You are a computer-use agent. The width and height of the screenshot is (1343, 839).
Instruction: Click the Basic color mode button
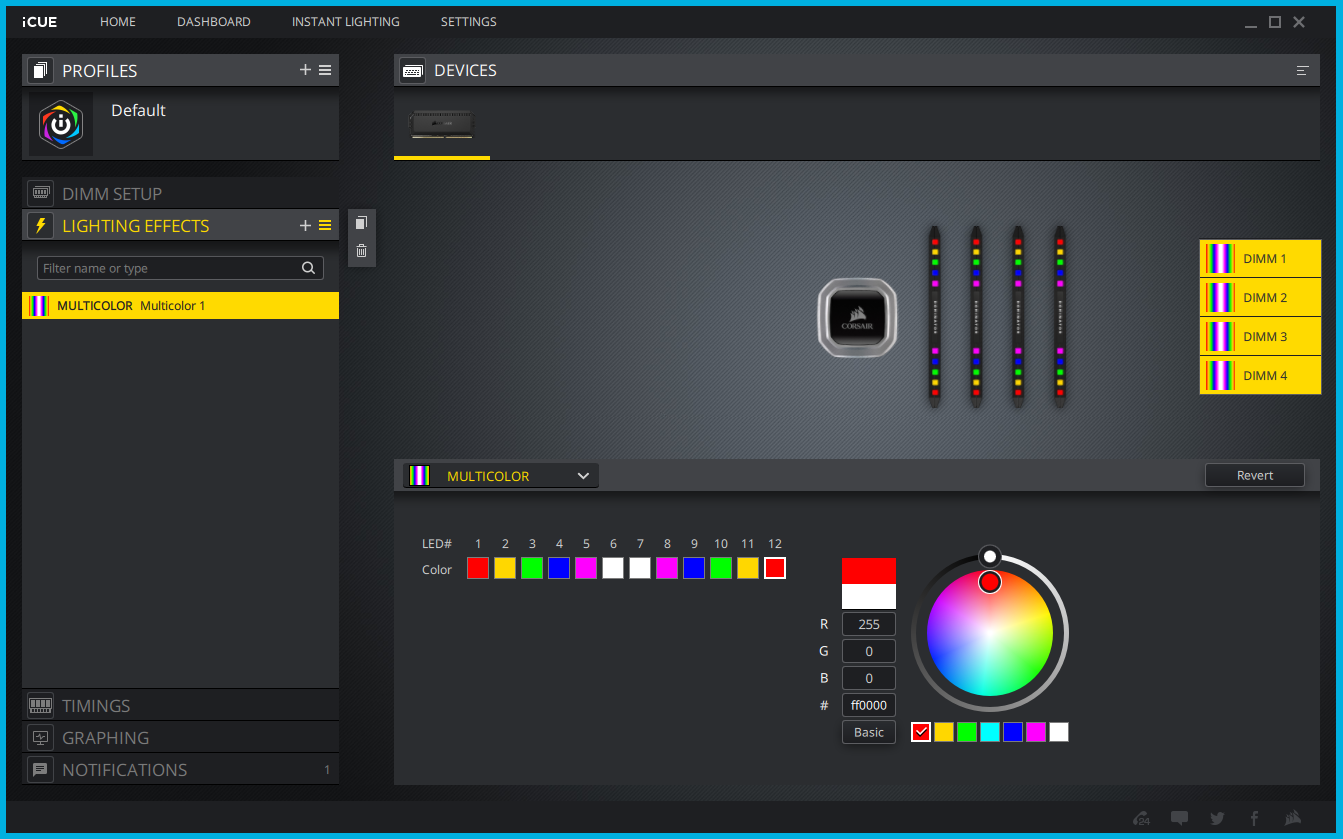868,732
